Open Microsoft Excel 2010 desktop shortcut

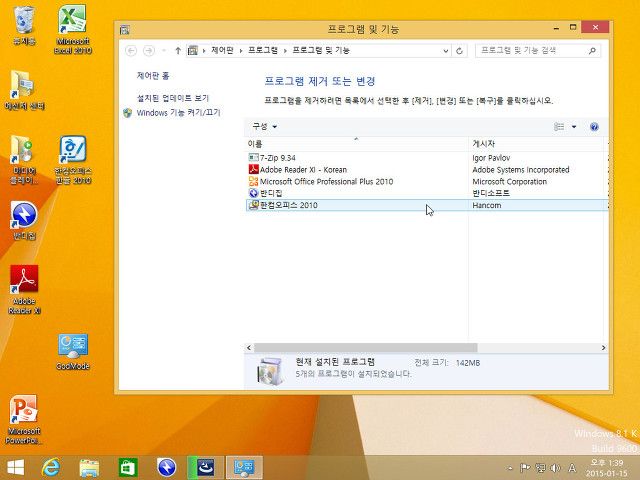click(72, 29)
